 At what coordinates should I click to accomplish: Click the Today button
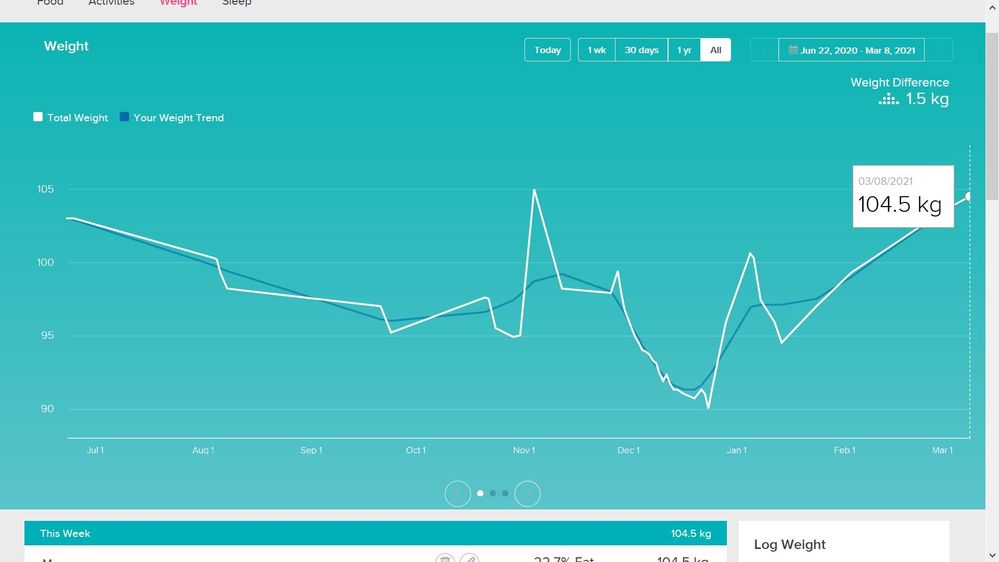[547, 50]
